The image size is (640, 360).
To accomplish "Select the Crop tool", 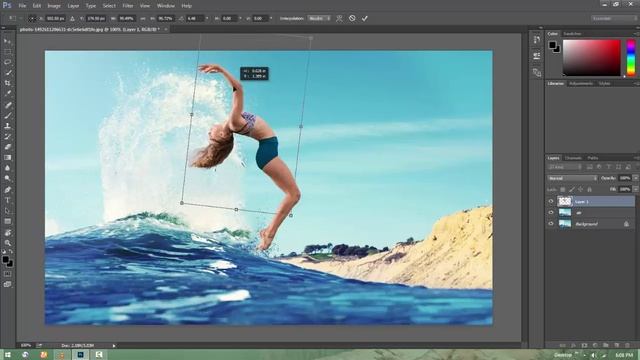I will click(7, 83).
